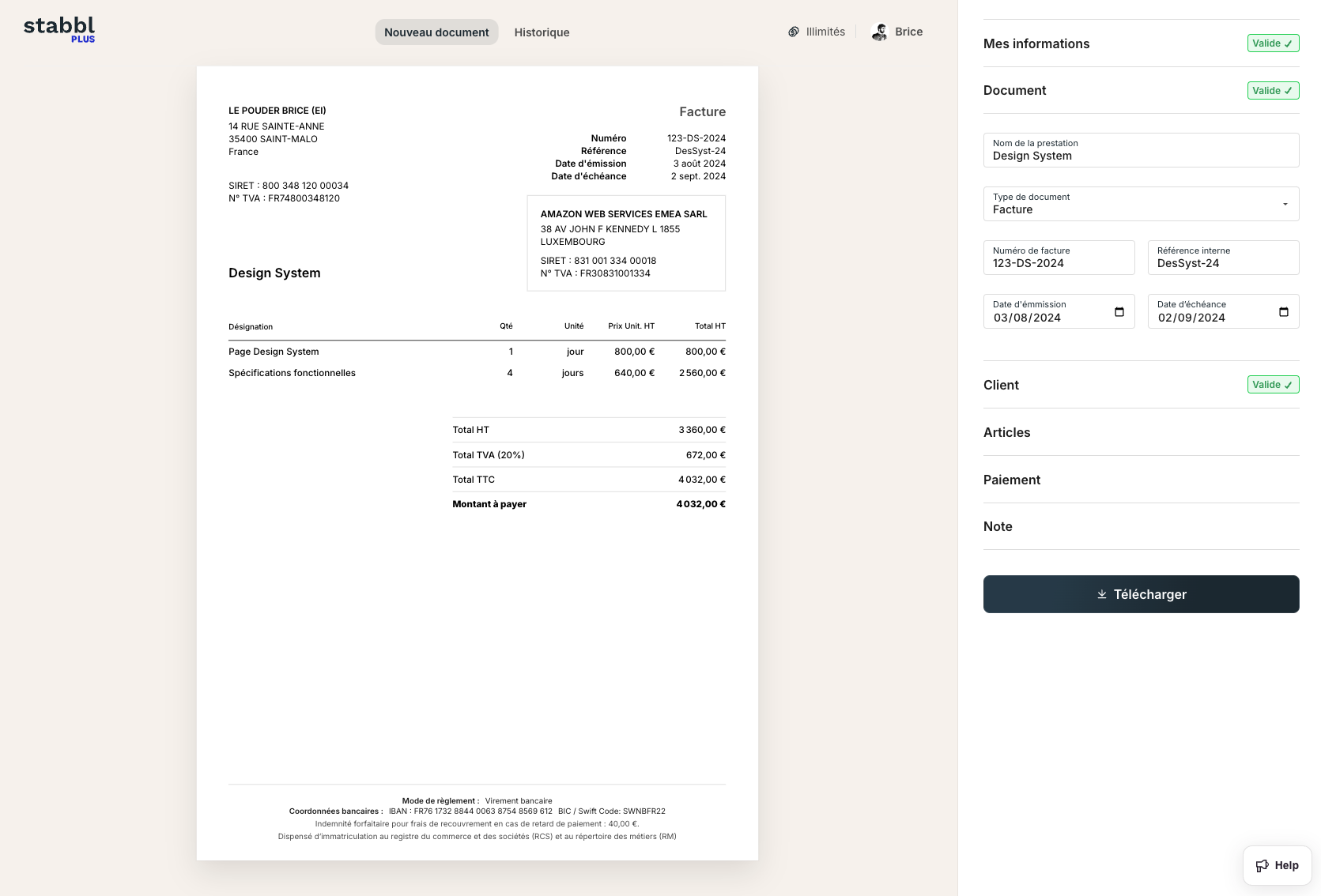
Task: Click the 640,00 € unit price
Action: coord(635,373)
